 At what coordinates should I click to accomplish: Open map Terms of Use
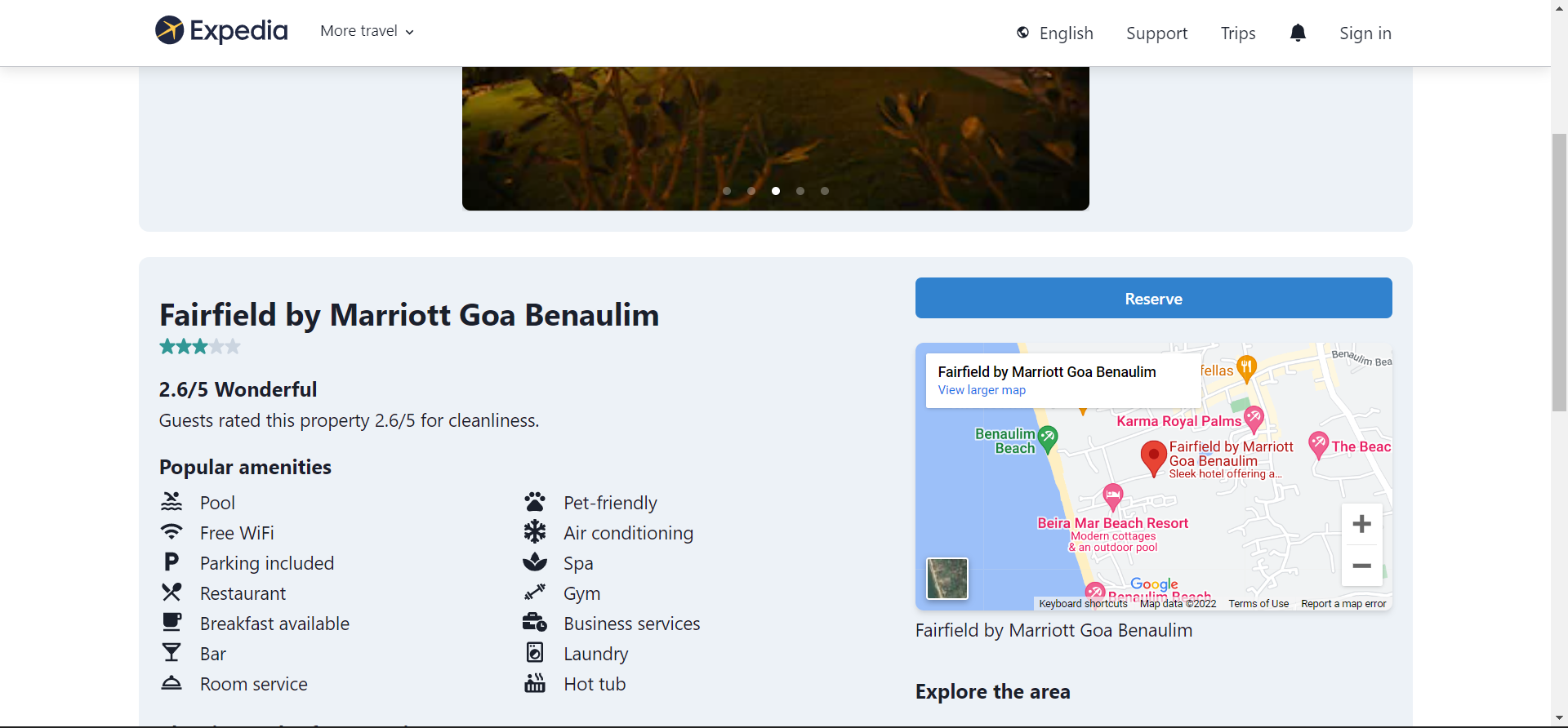[x=1258, y=604]
